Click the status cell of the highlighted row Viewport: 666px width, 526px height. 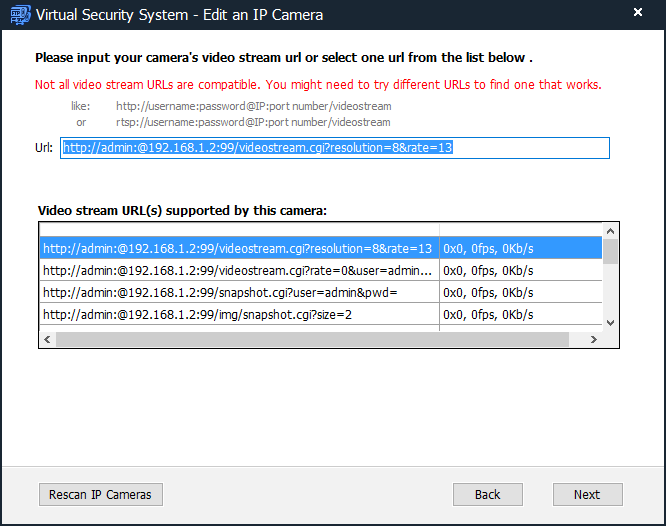[x=520, y=248]
